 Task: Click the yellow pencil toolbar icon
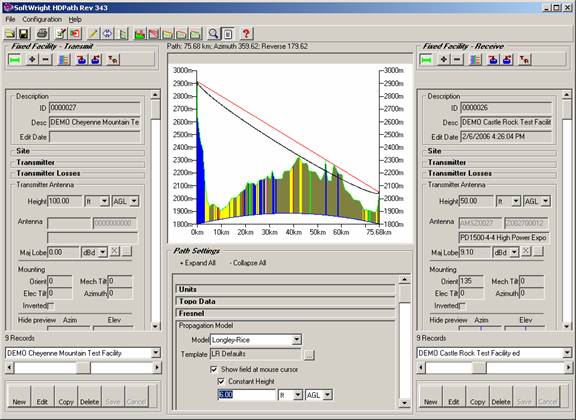click(x=93, y=34)
